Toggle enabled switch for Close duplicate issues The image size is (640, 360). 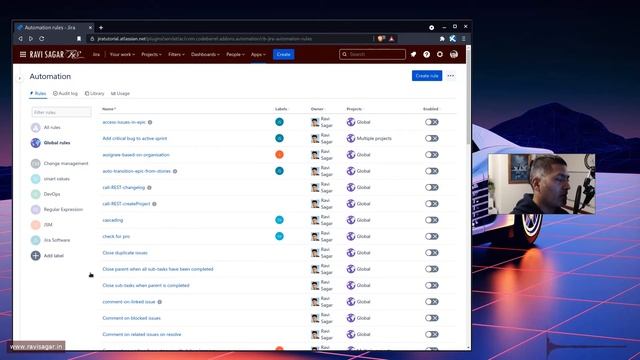click(431, 253)
